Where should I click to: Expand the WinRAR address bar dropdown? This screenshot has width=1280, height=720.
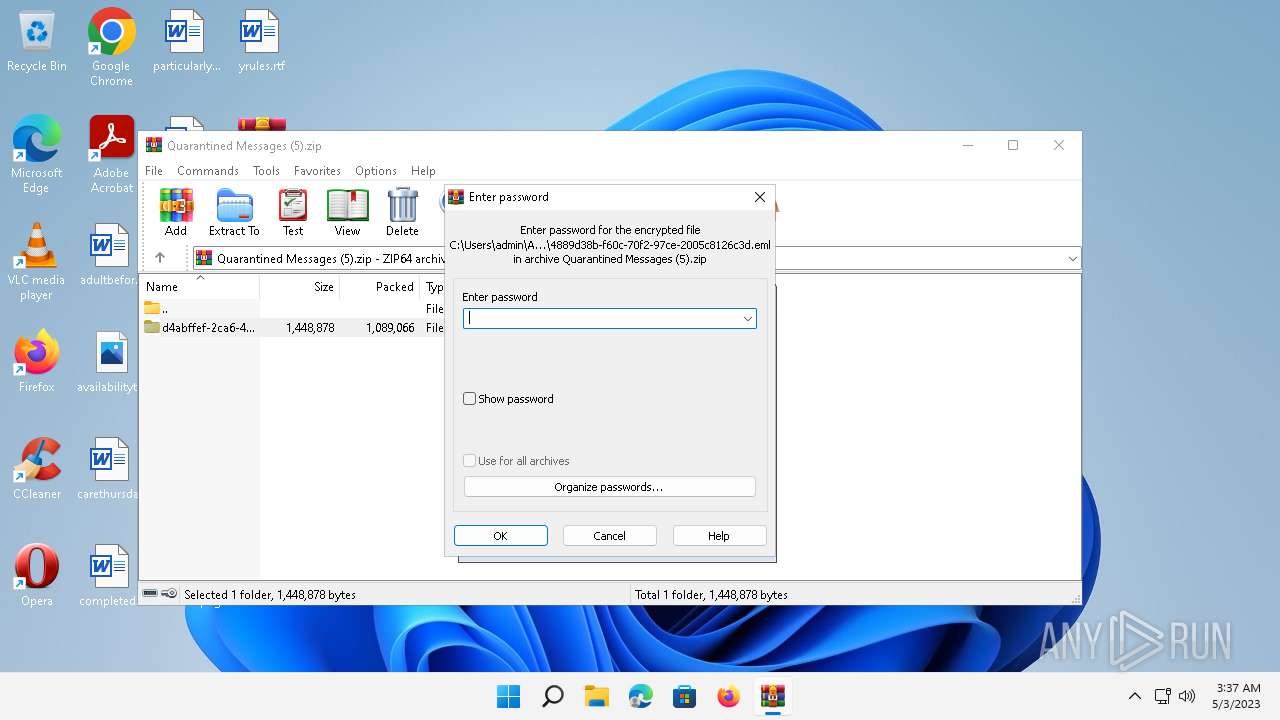pos(1072,259)
